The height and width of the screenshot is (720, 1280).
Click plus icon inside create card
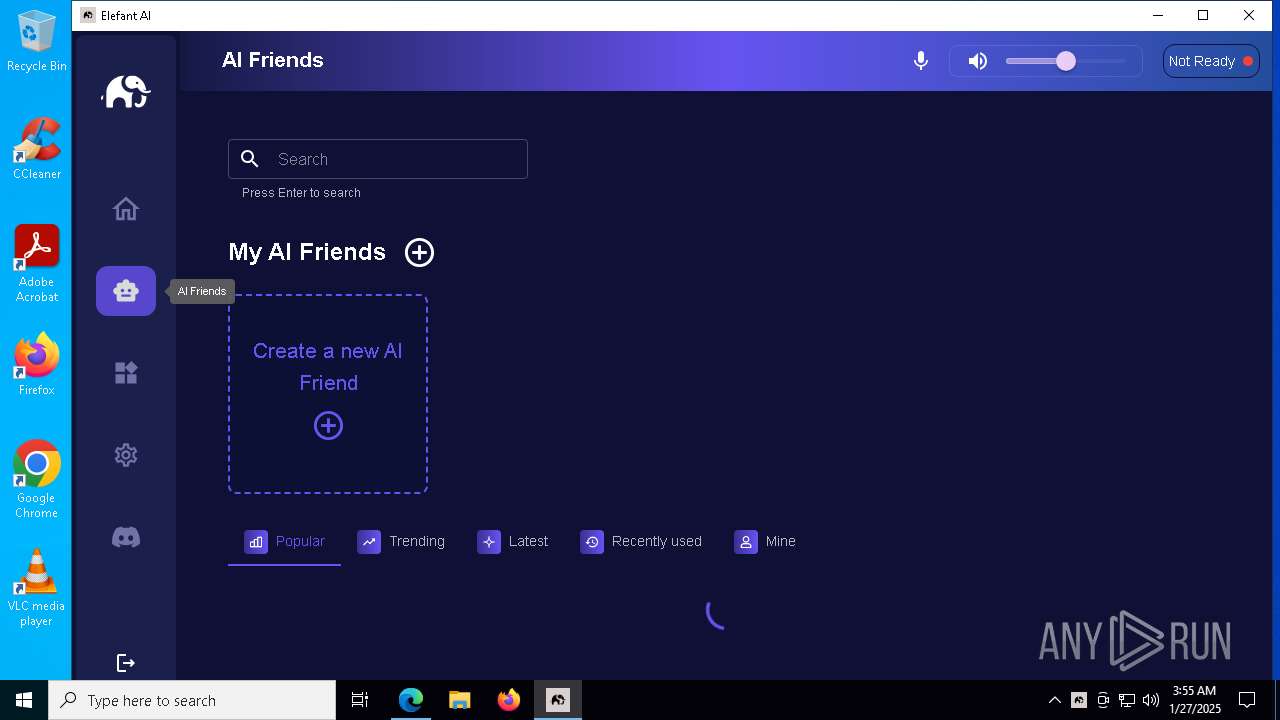coord(328,426)
